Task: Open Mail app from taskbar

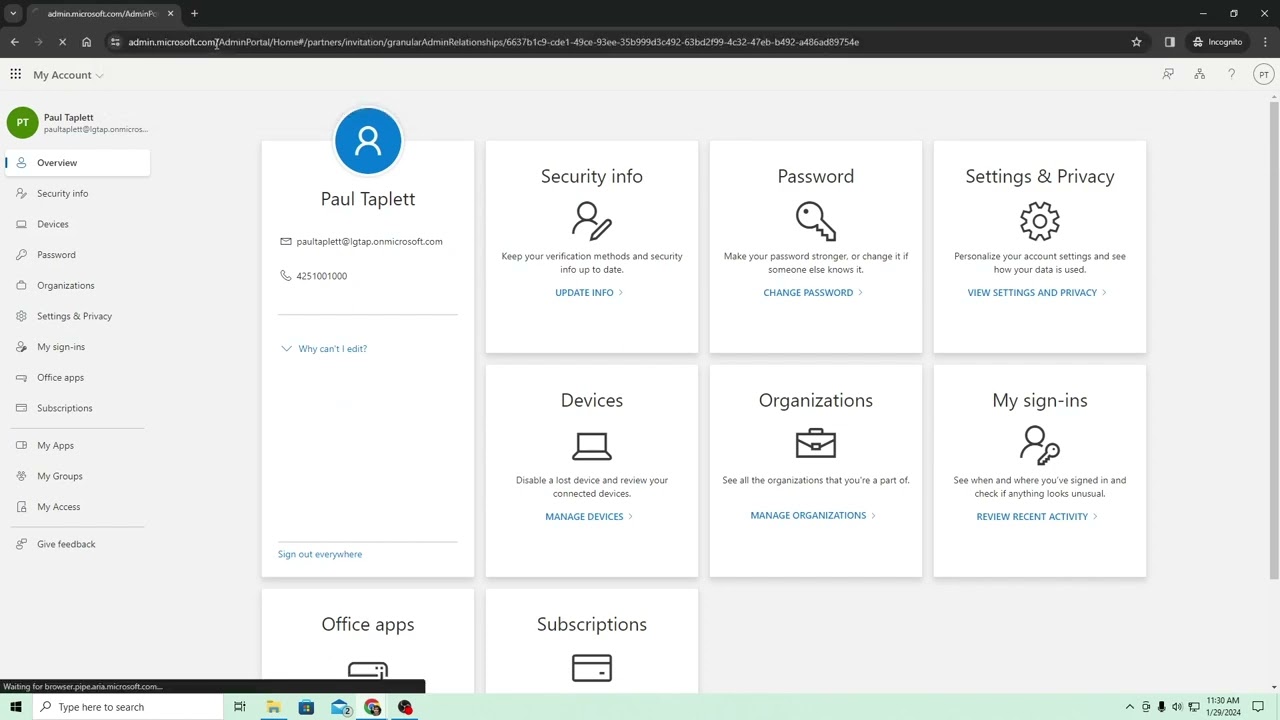Action: 340,707
